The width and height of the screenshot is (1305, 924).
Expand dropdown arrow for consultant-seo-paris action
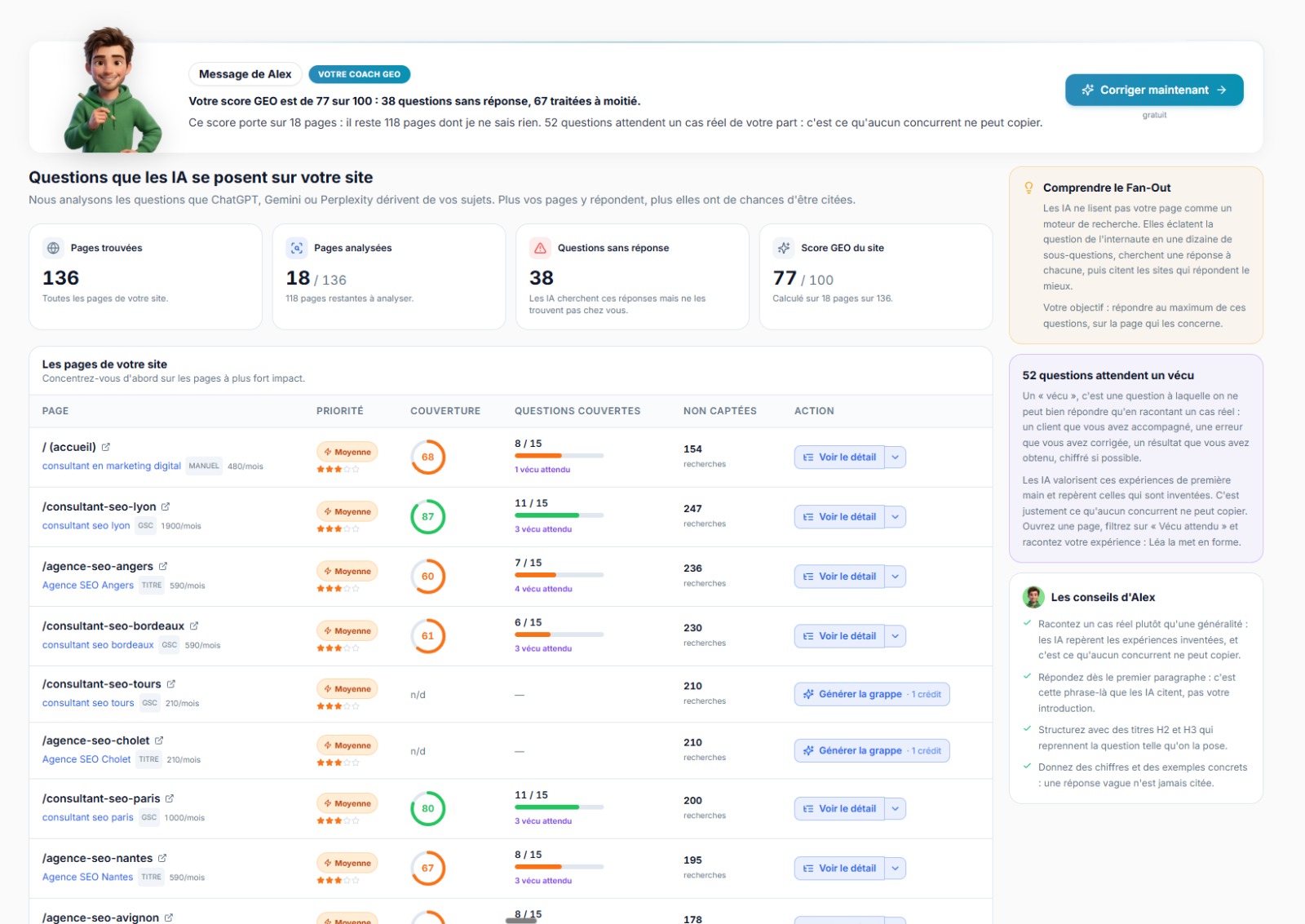[x=895, y=809]
